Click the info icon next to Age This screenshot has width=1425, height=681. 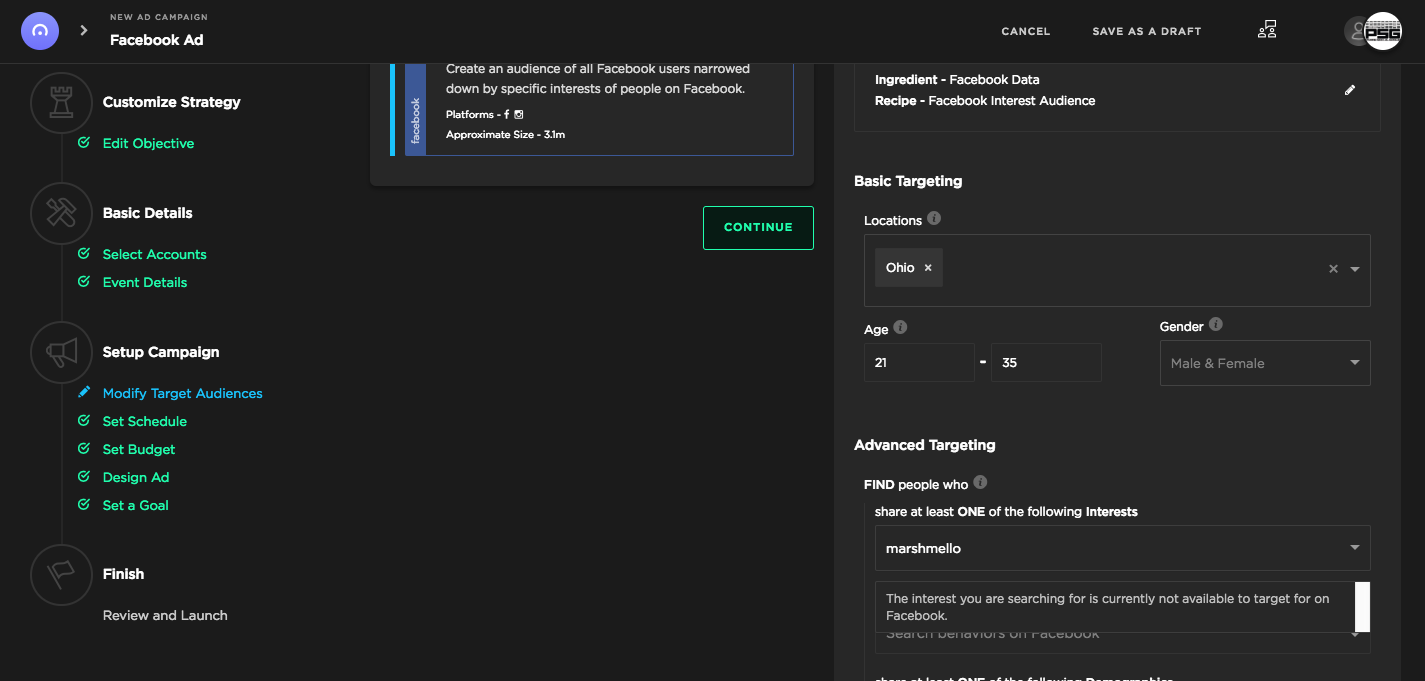[900, 327]
